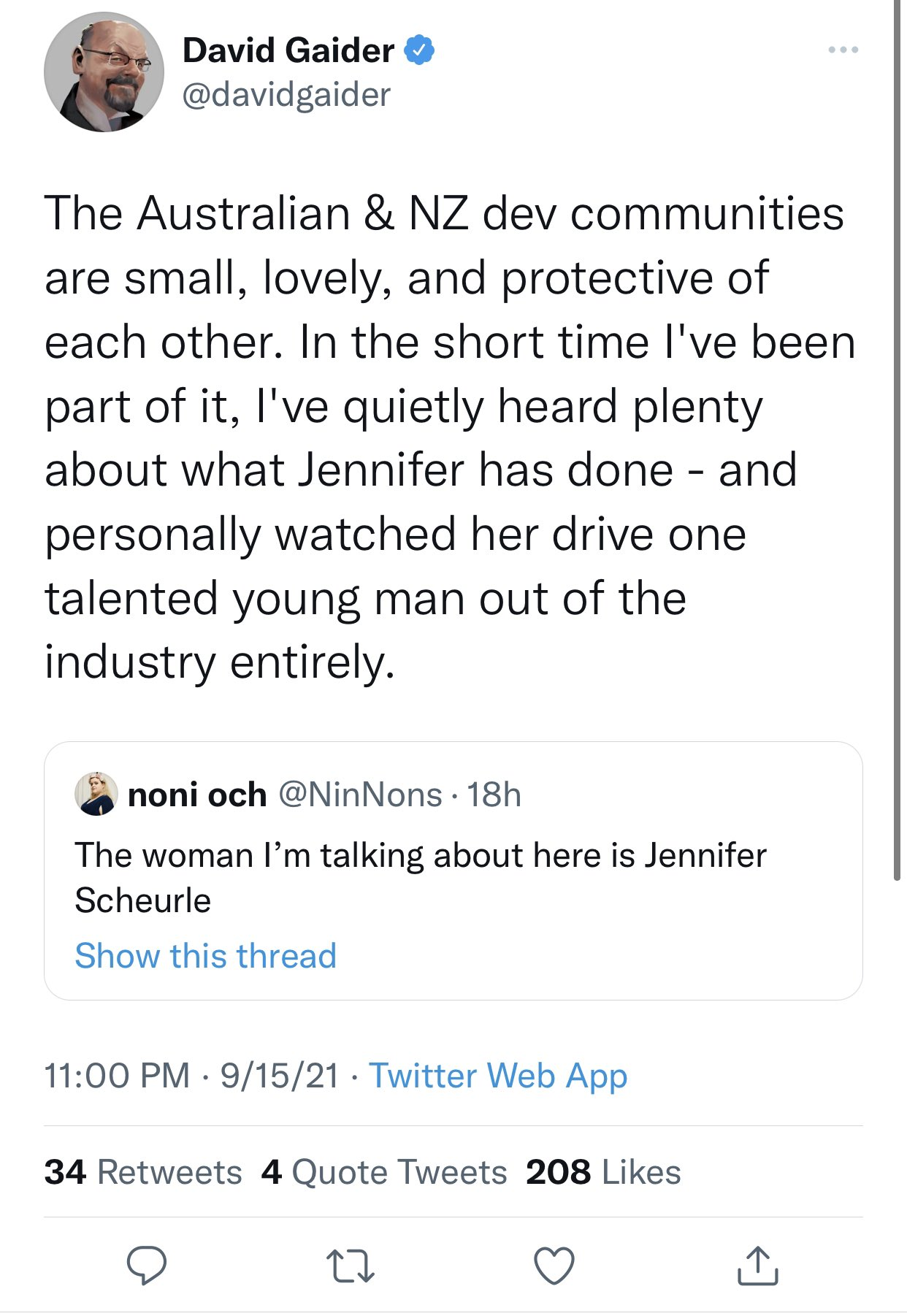Open the three-dot more options menu
Screen dimensions: 907x1316
pos(843,50)
